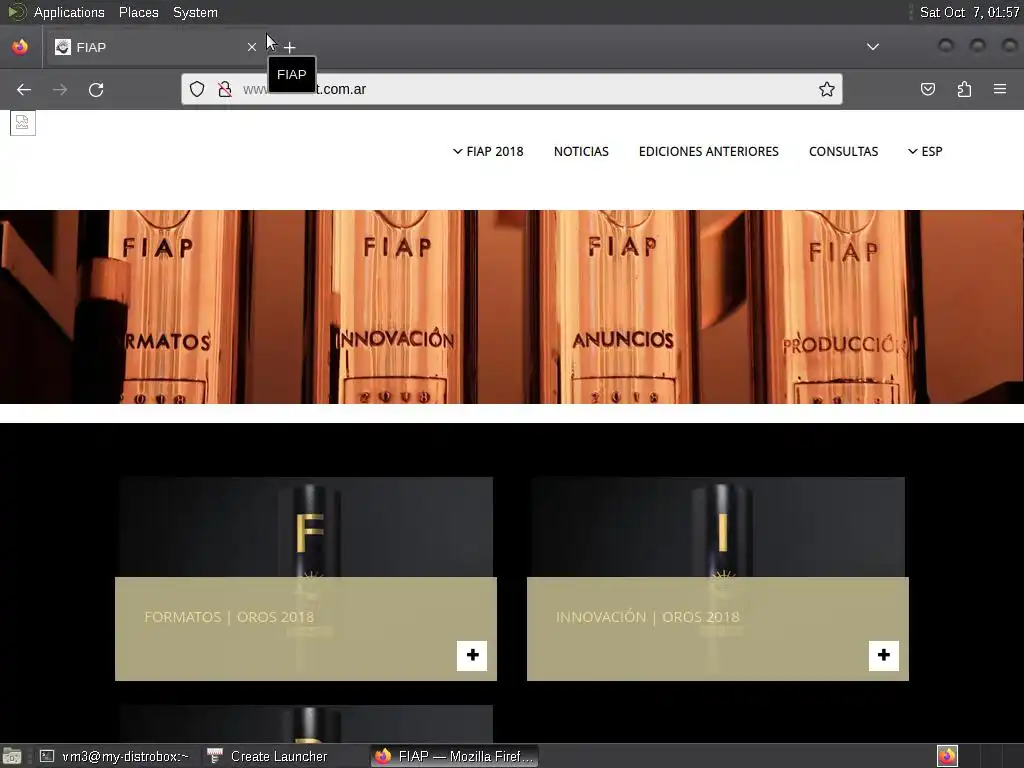Go to the CONSULTAS page
The width and height of the screenshot is (1024, 768).
[843, 152]
